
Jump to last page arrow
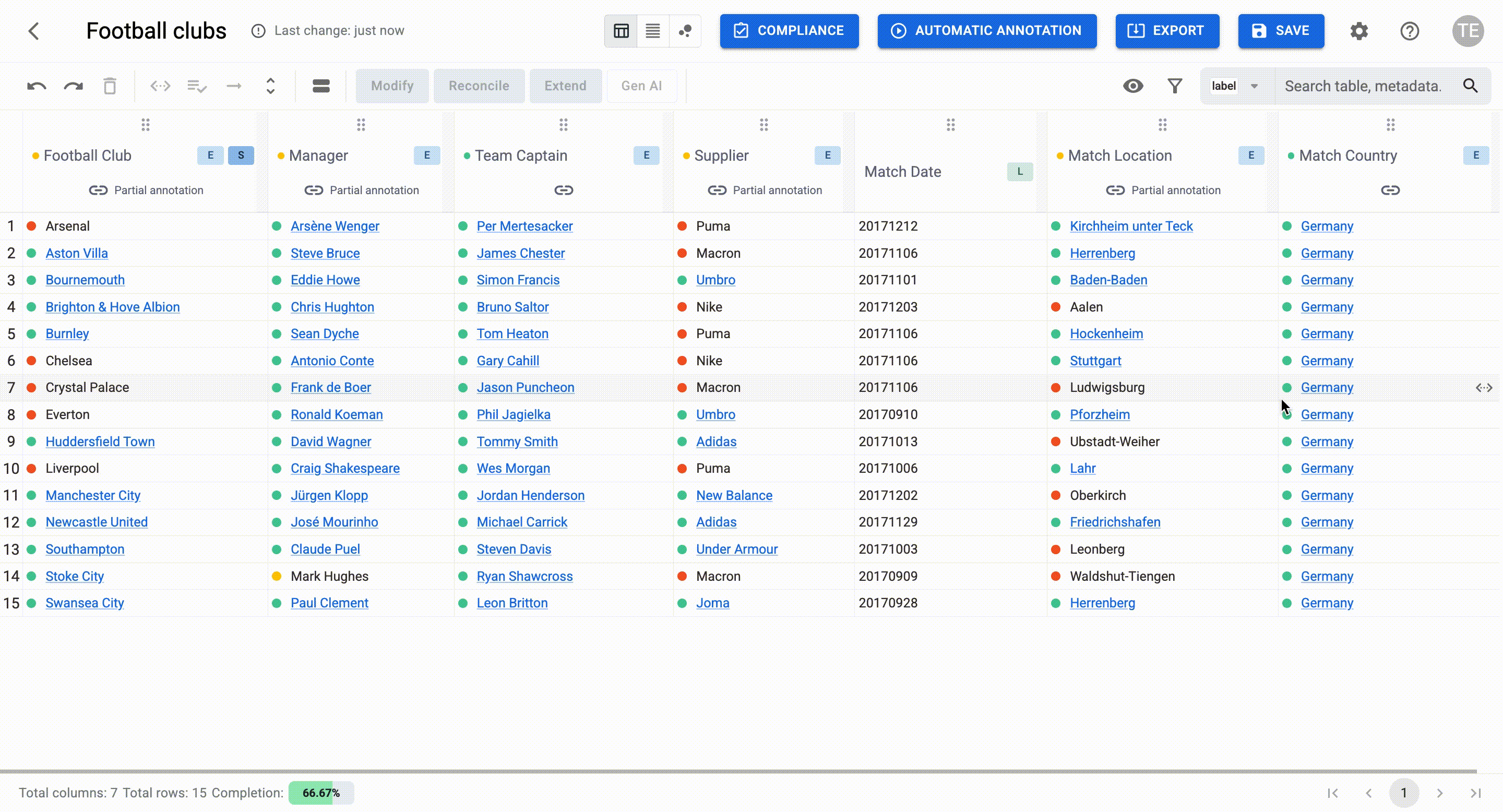point(1475,793)
